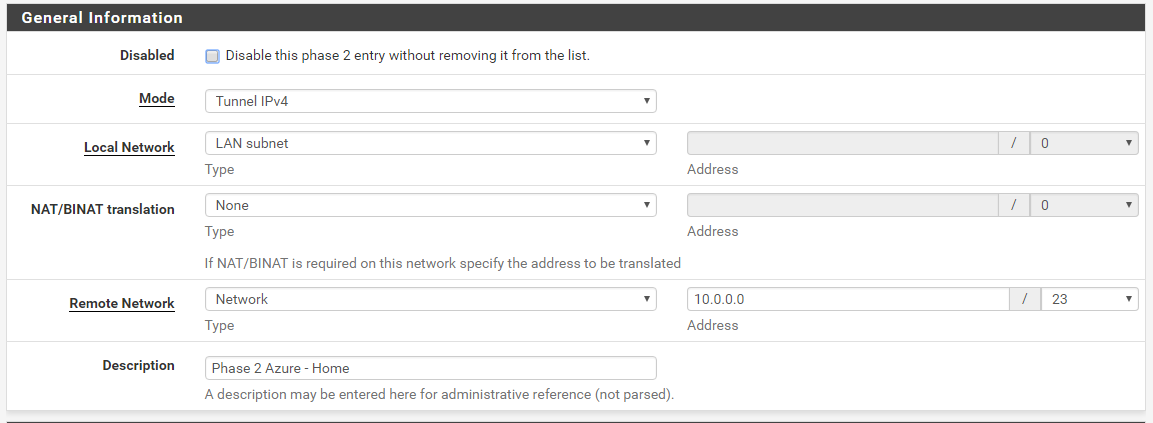Open the Local Network Type dropdown
The image size is (1153, 423).
(430, 143)
